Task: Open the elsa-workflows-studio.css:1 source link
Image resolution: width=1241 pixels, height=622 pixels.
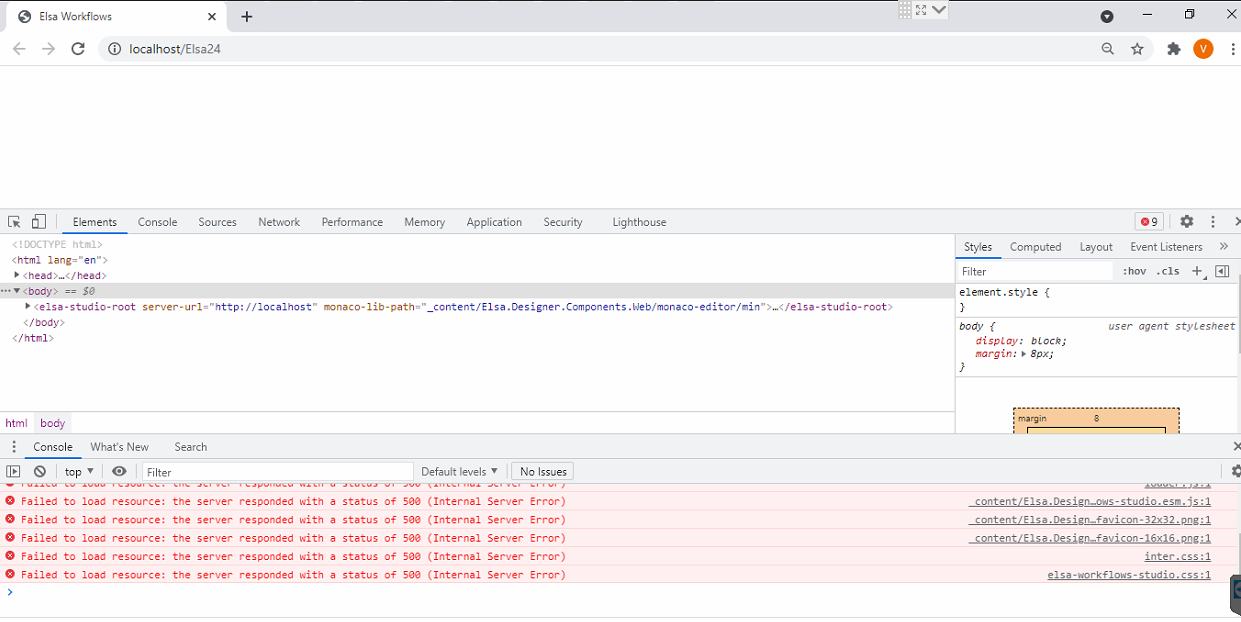Action: 1129,575
